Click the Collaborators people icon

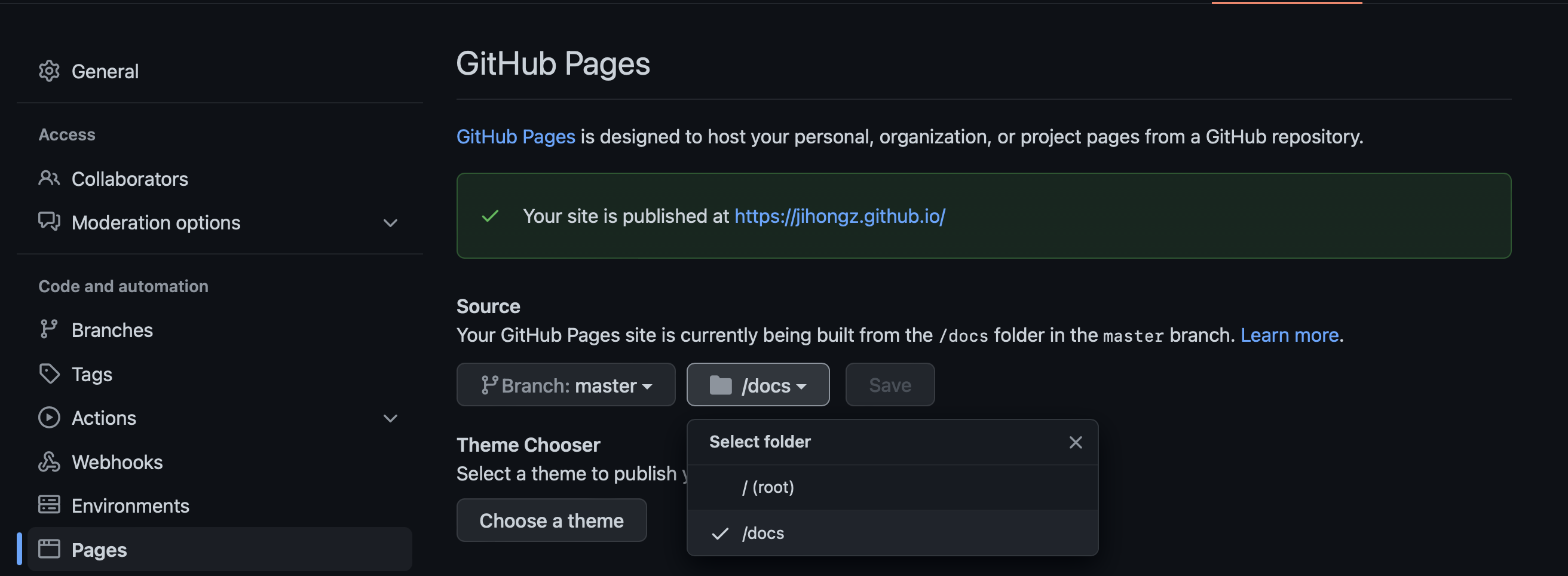[48, 179]
